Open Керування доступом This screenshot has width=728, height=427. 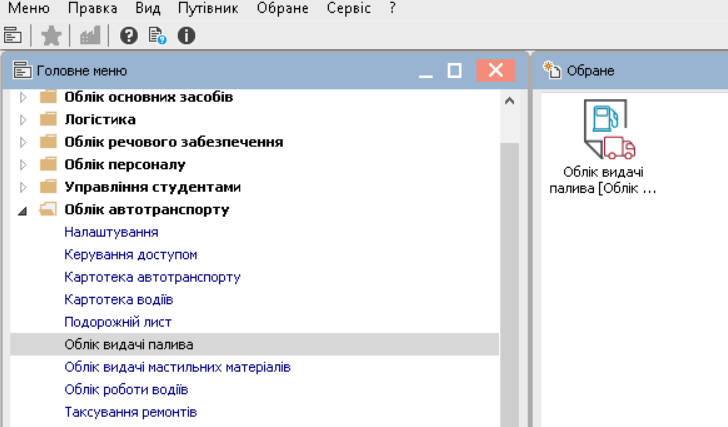(130, 254)
